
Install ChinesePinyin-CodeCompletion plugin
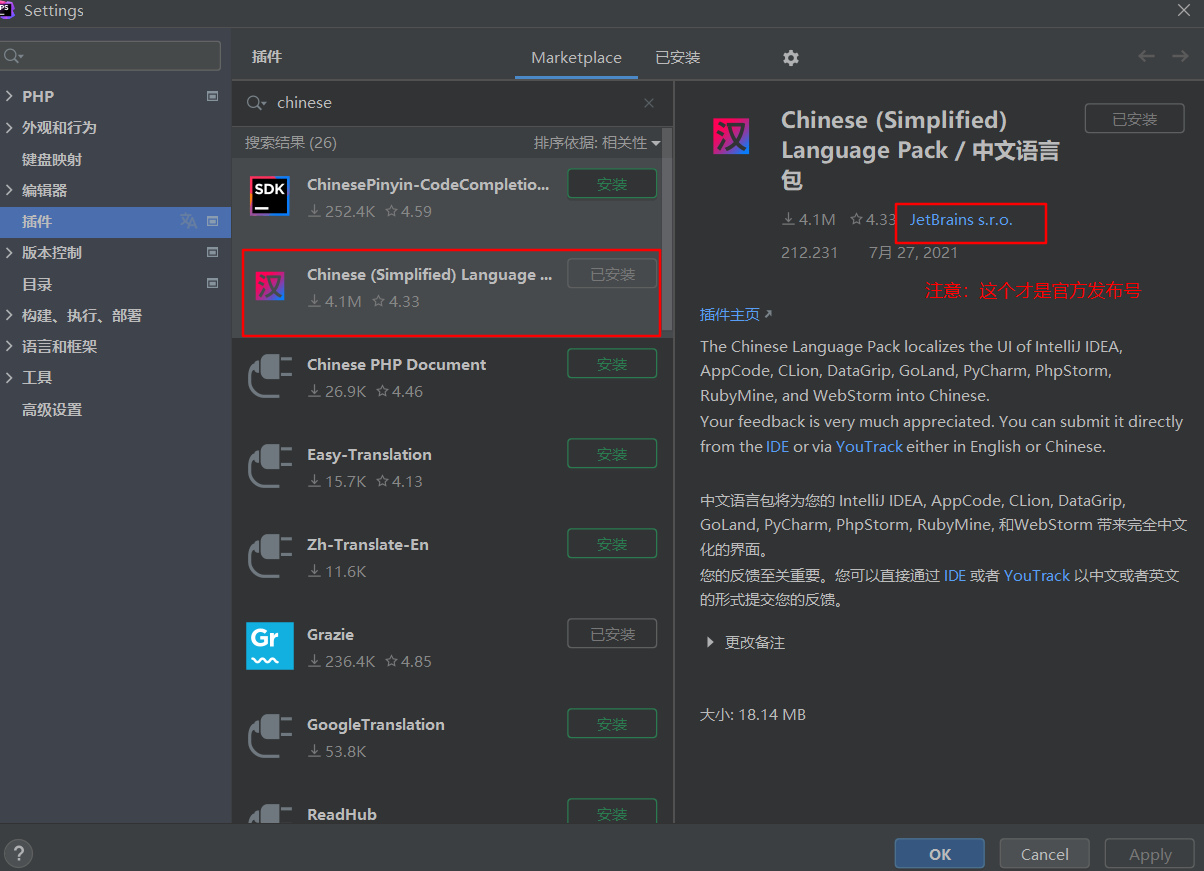point(612,184)
